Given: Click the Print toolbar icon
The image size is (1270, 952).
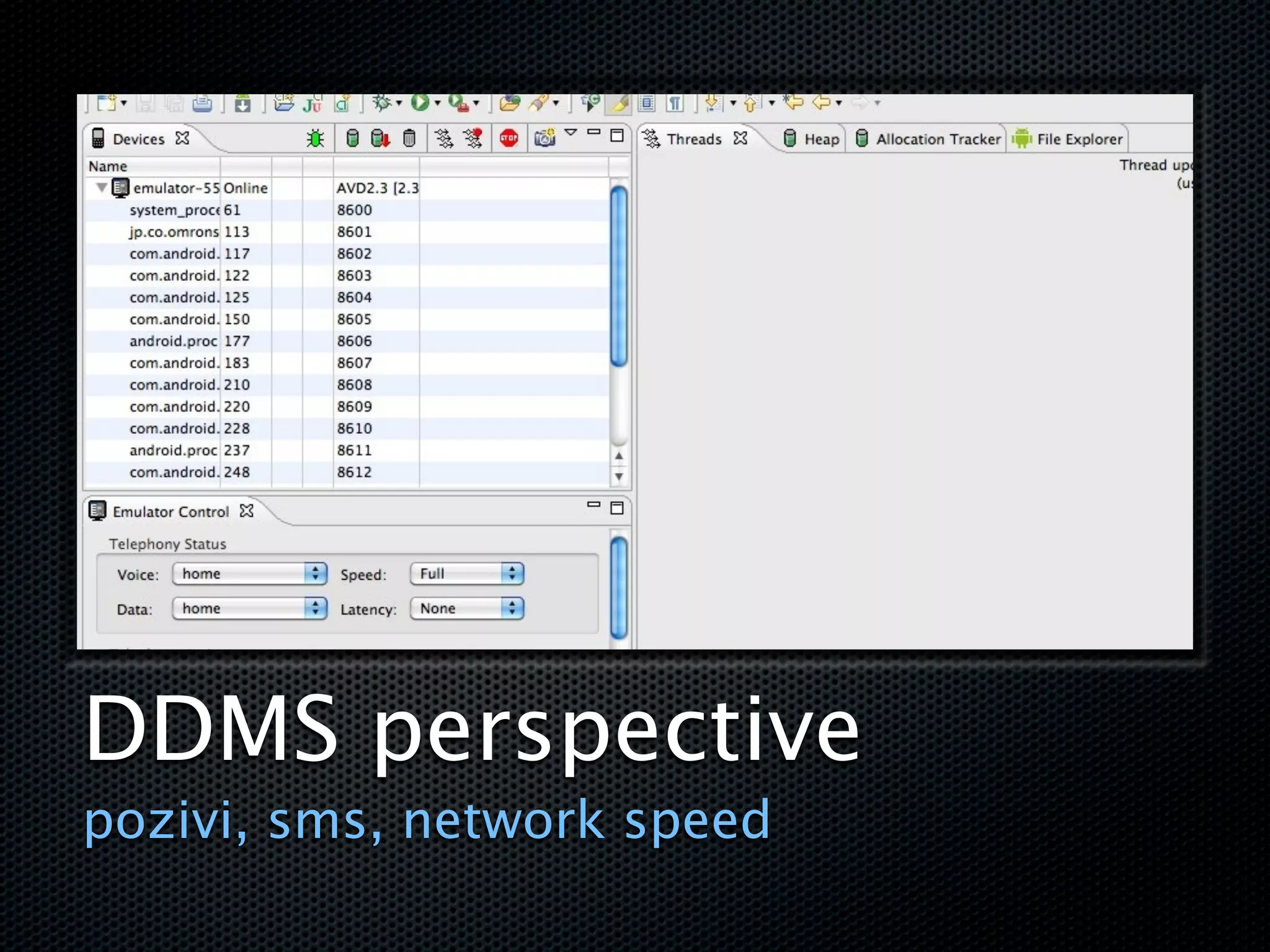Looking at the screenshot, I should point(202,104).
